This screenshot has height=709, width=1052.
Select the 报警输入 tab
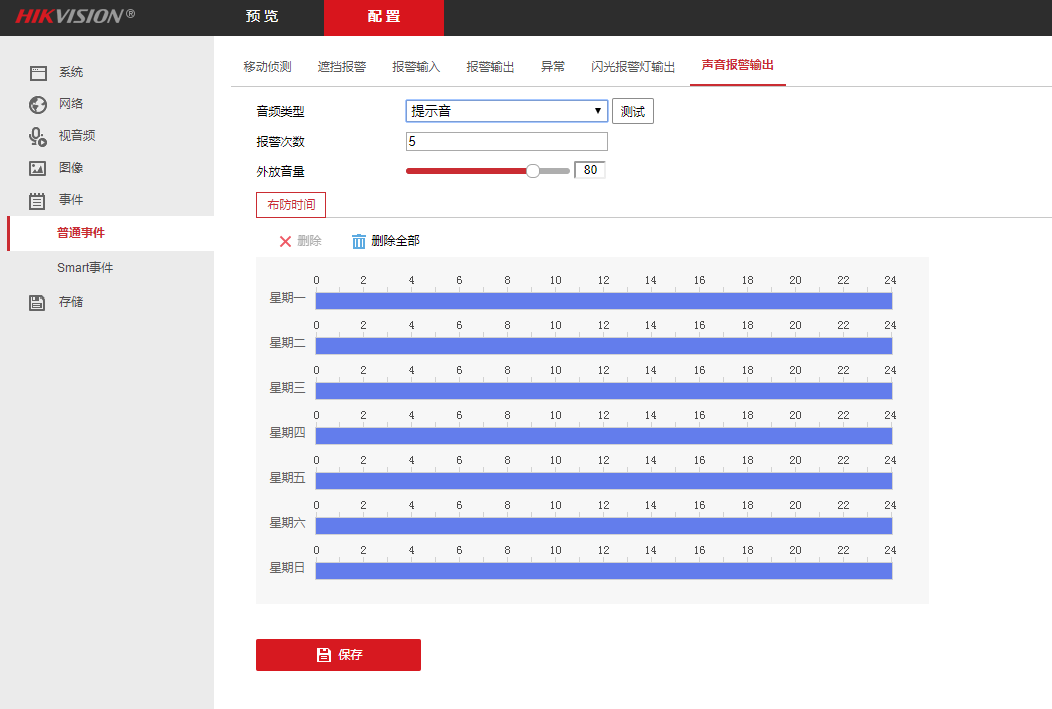416,67
